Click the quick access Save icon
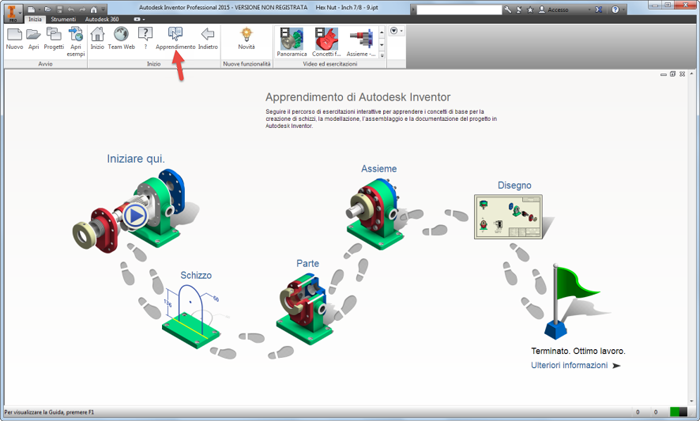The image size is (700, 421). [60, 9]
